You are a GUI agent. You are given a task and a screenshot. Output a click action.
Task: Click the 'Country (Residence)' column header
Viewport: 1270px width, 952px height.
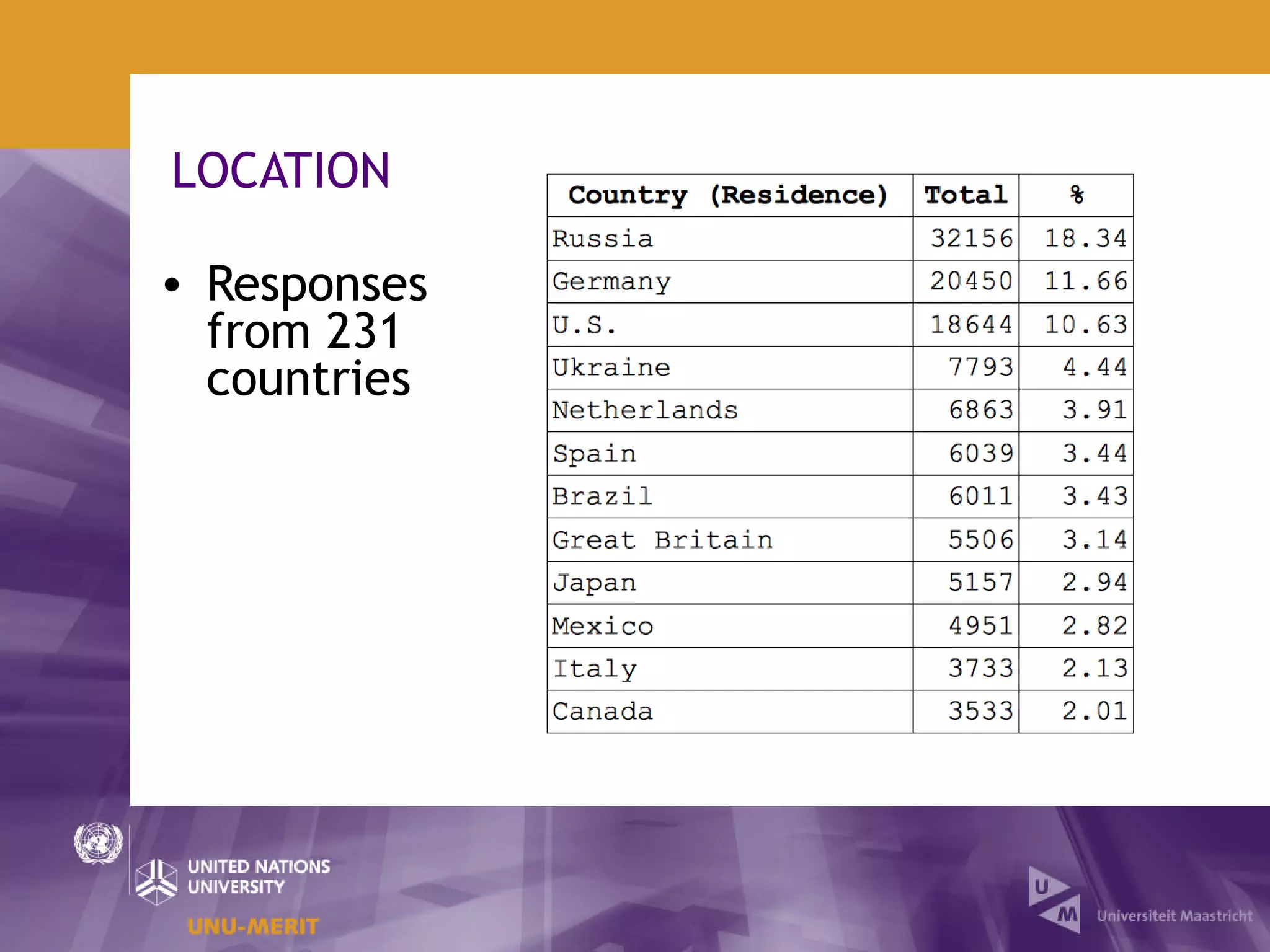[729, 195]
